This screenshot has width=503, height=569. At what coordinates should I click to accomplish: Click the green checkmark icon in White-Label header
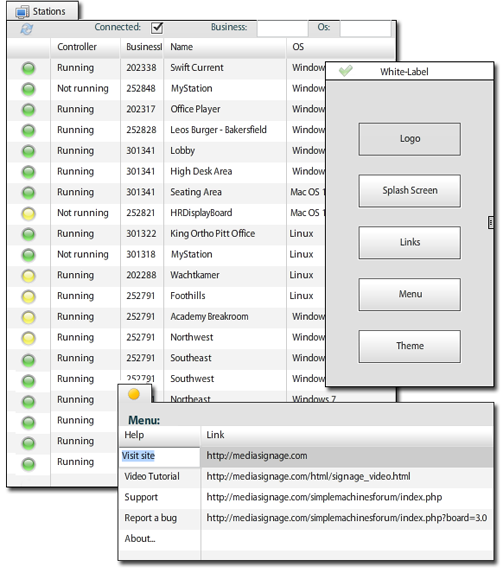[345, 70]
